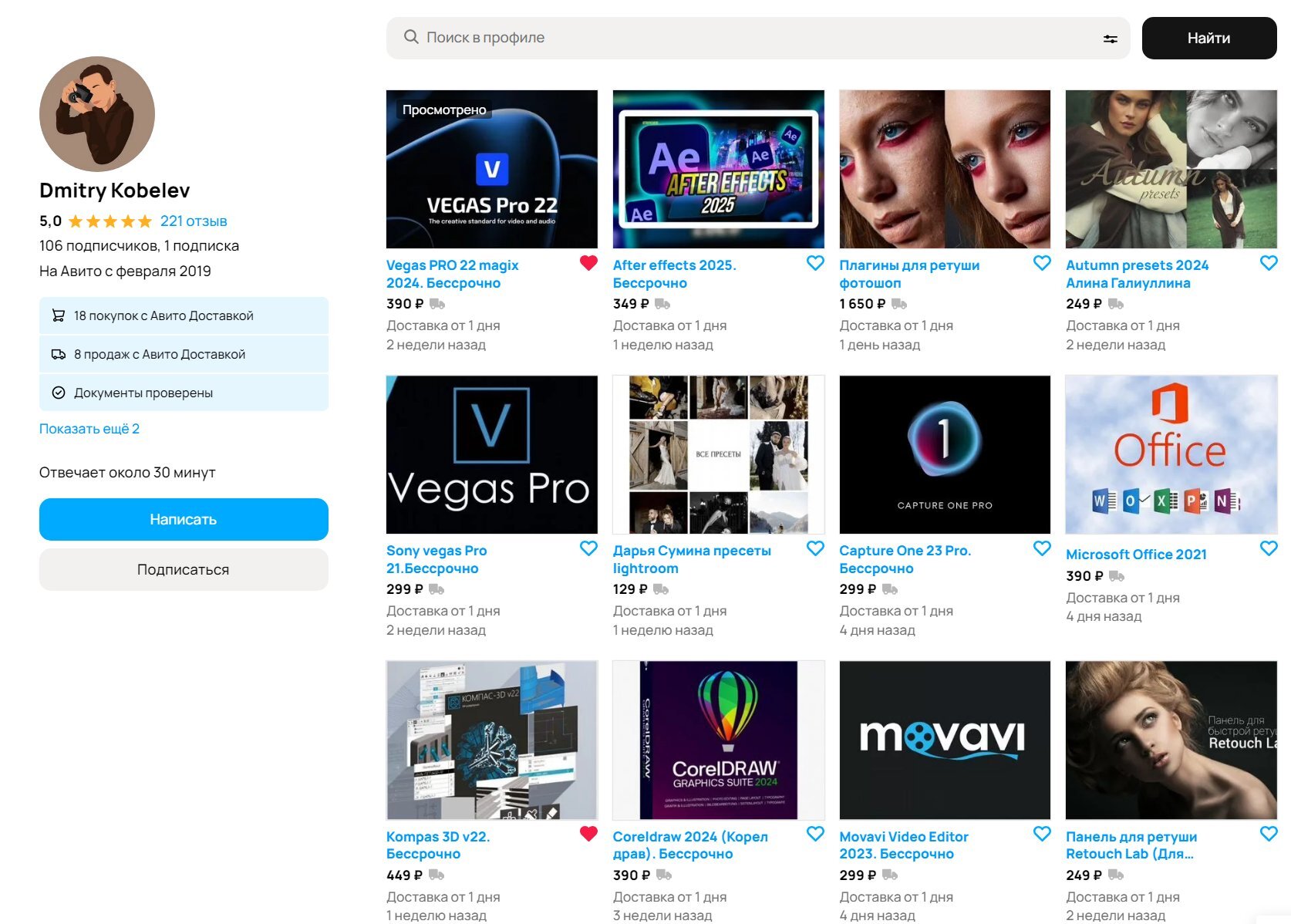The height and width of the screenshot is (924, 1291).
Task: Expand Показать ещё 2 badges
Action: click(x=89, y=429)
